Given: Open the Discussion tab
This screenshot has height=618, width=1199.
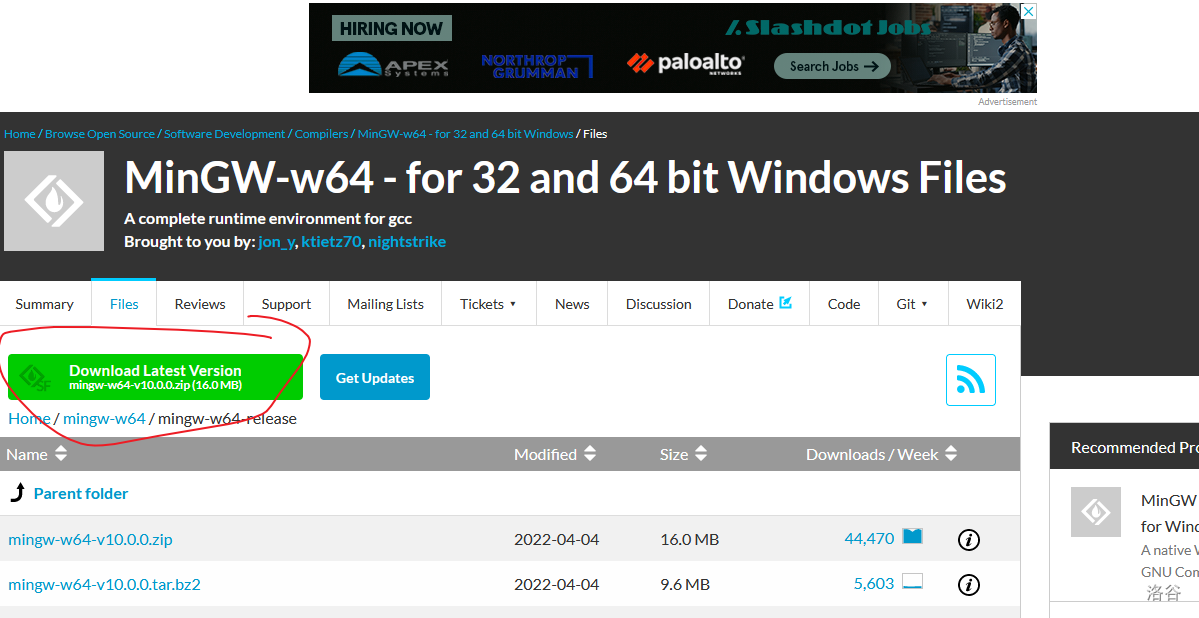Looking at the screenshot, I should coord(658,304).
